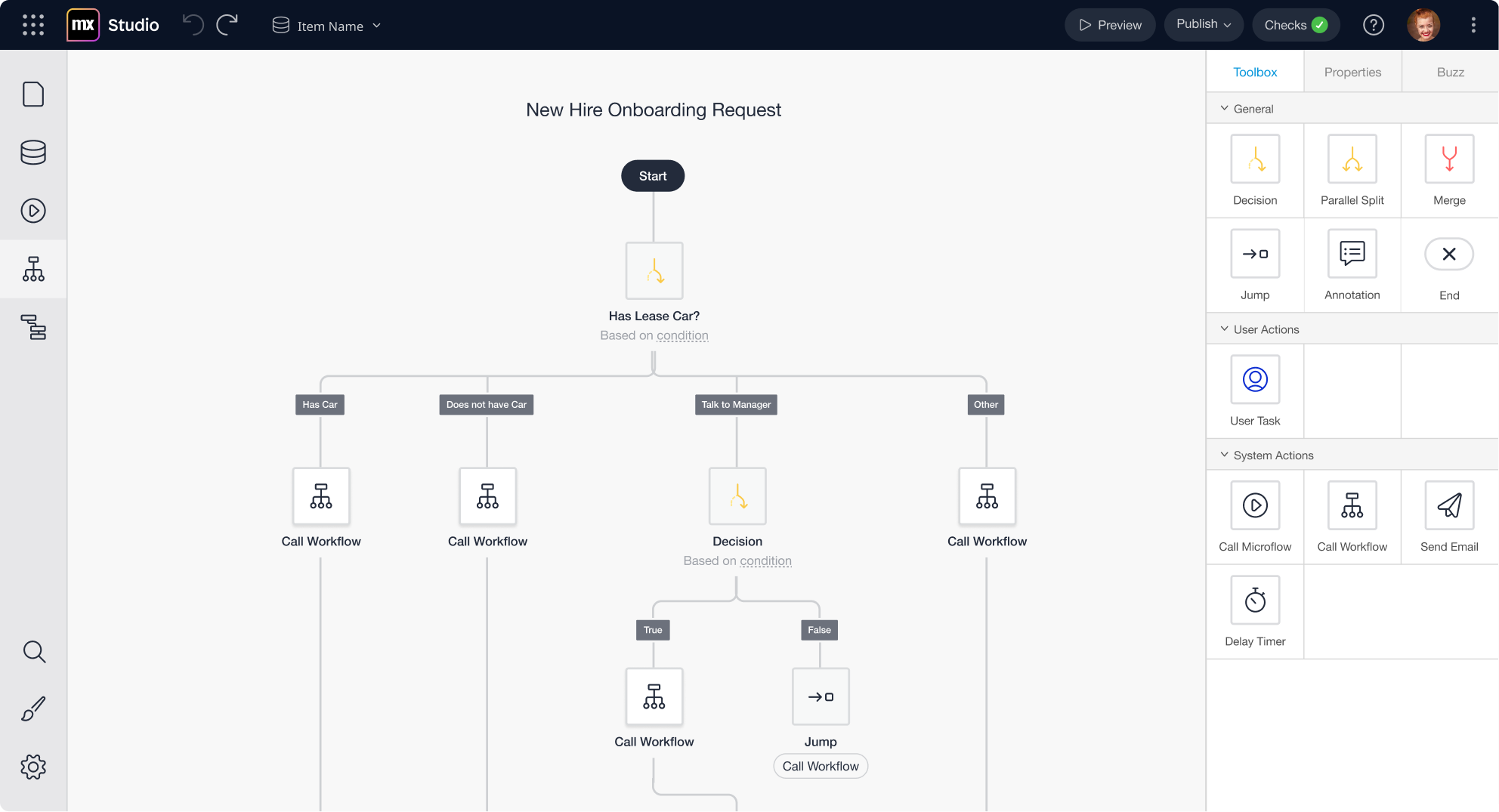Switch to the Toolbox tab
The width and height of the screenshot is (1499, 812).
tap(1255, 72)
